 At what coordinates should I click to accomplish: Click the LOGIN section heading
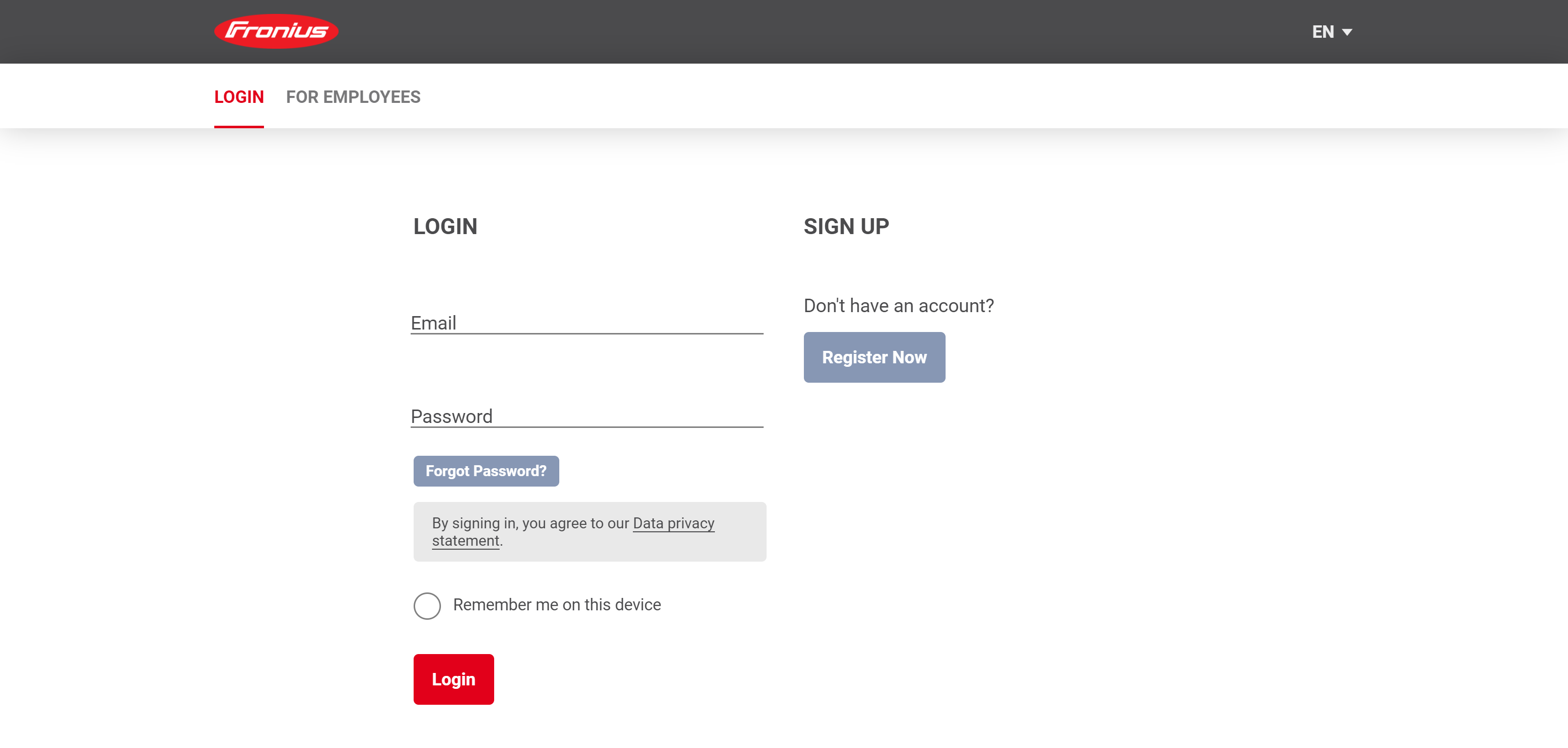click(445, 227)
